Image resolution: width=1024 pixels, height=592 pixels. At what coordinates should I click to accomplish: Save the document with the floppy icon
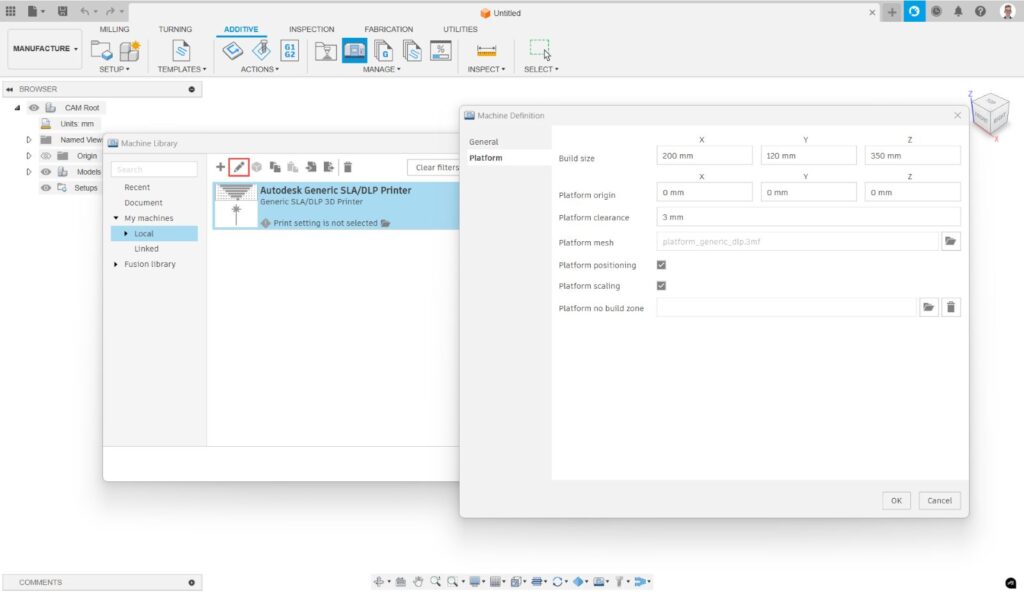tap(62, 11)
